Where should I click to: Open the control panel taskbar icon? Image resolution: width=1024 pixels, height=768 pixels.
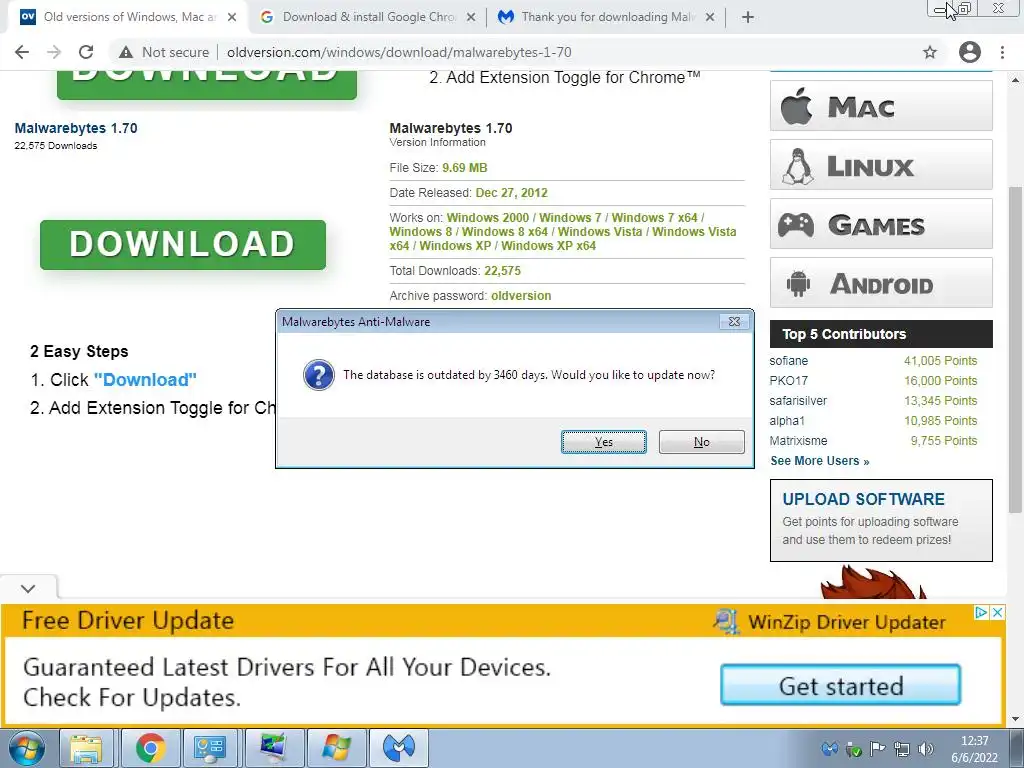(210, 748)
